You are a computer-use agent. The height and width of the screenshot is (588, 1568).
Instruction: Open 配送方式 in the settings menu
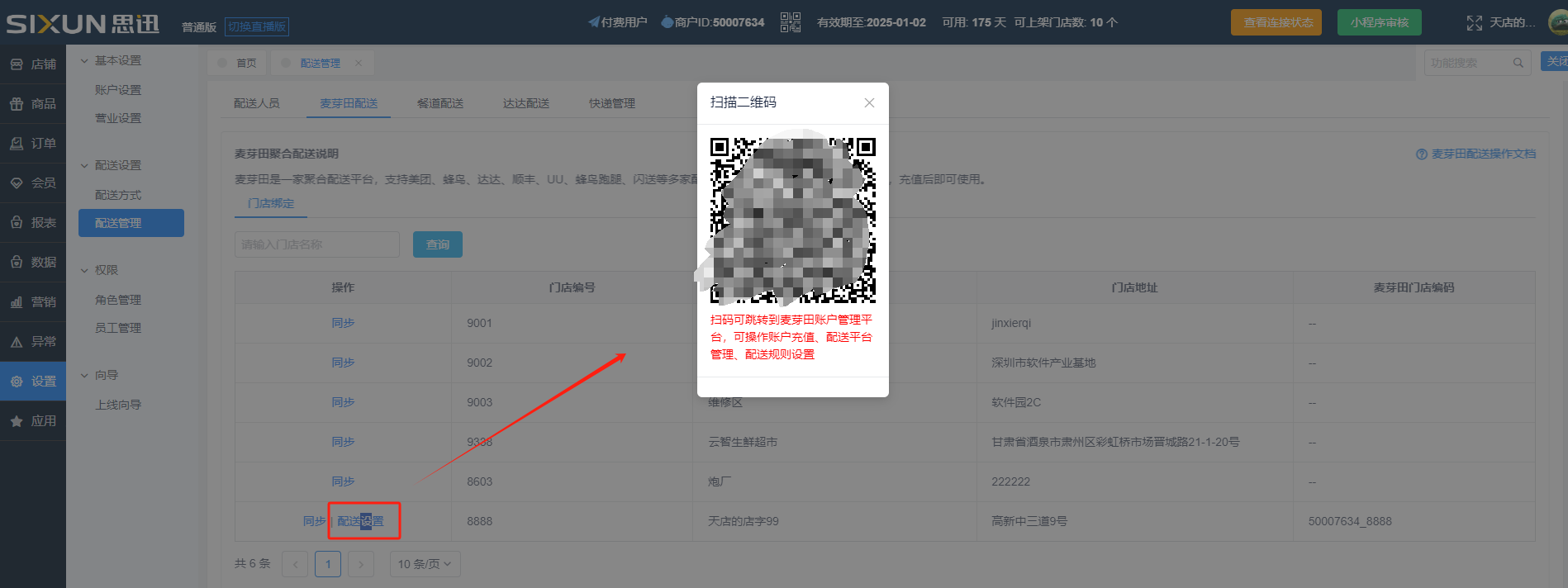click(x=118, y=195)
